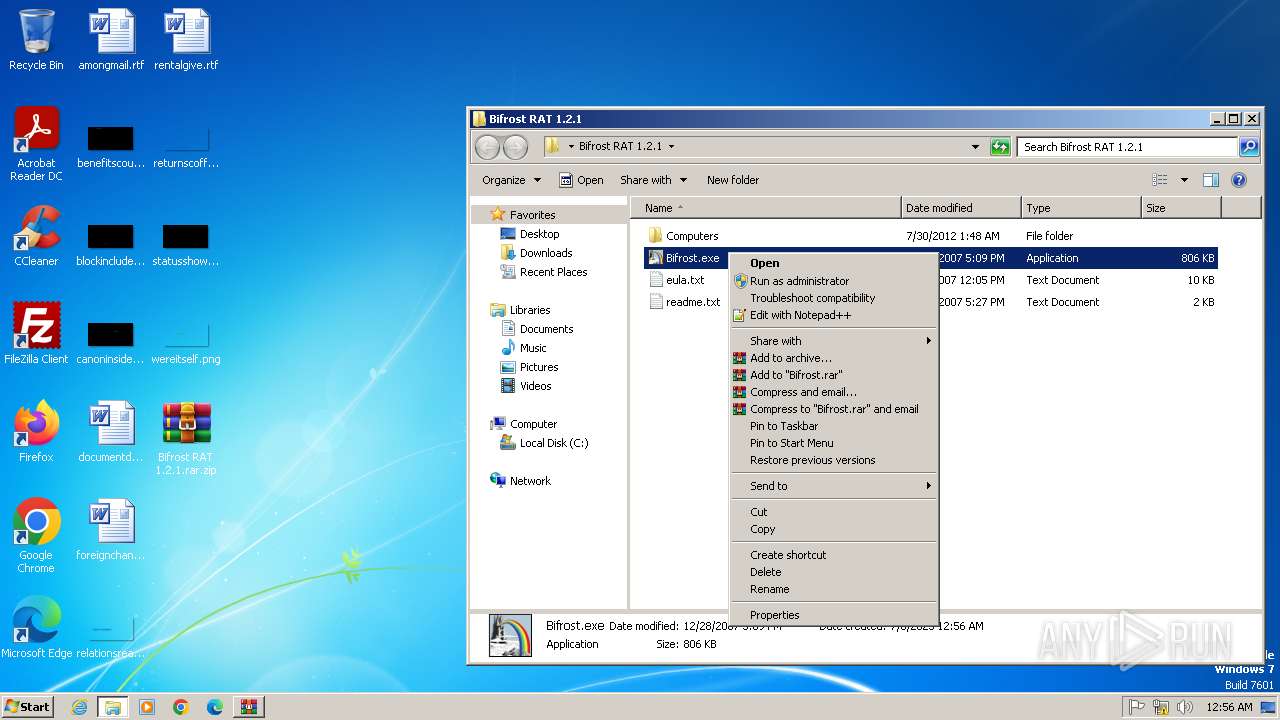Select Recent Places in navigation pane
The image size is (1280, 720).
pyautogui.click(x=553, y=272)
